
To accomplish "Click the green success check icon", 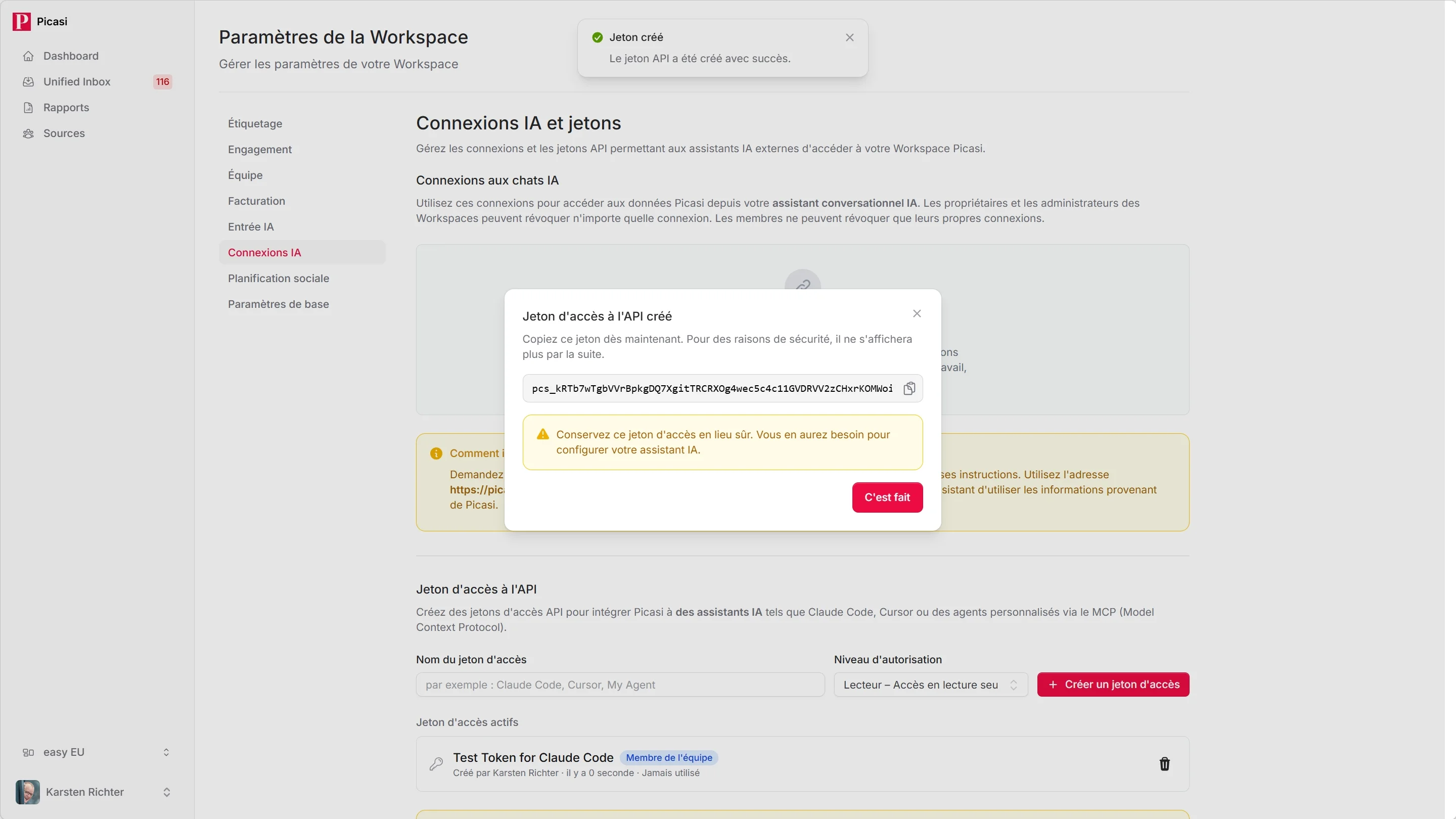I will (597, 37).
